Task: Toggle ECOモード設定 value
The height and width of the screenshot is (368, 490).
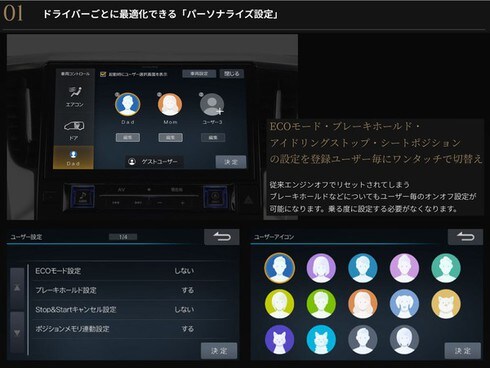Action: pyautogui.click(x=184, y=271)
